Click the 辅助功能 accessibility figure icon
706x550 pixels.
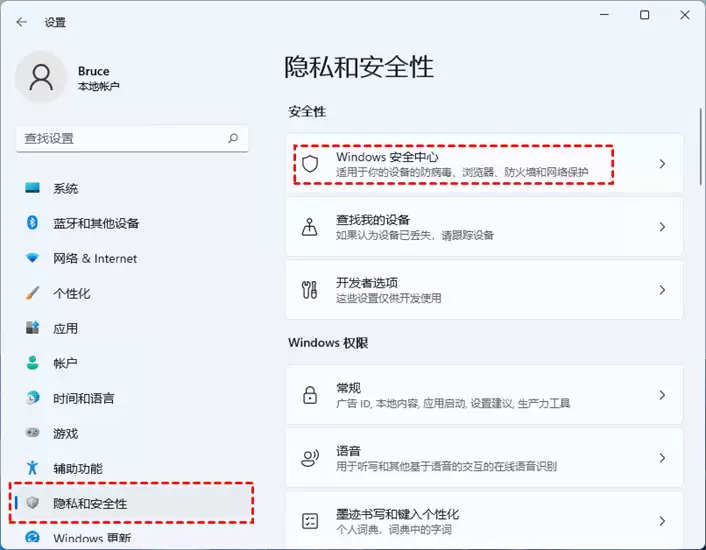(32, 468)
